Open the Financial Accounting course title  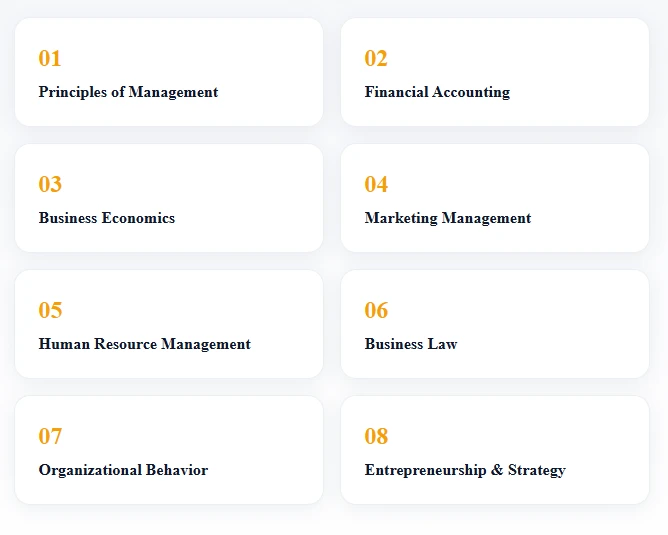[x=437, y=92]
